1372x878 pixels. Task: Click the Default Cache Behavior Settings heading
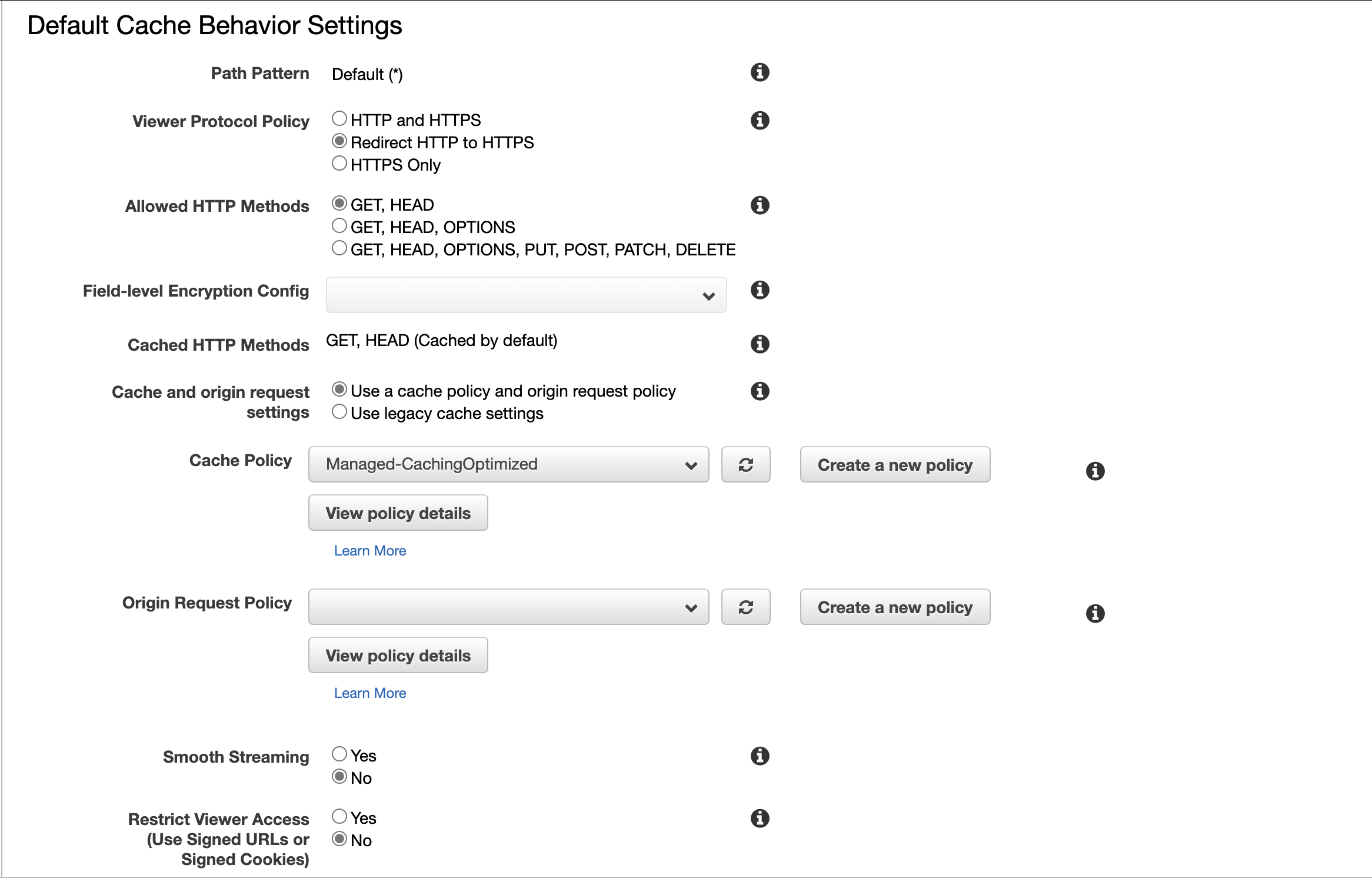click(x=215, y=26)
